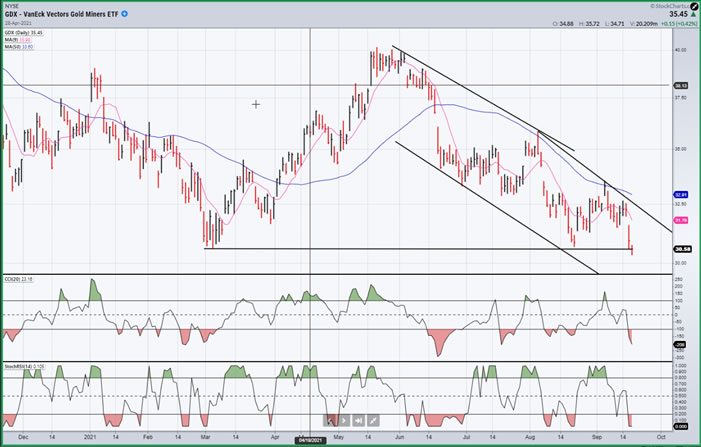701x447 pixels.
Task: Open the annotation pencil icon near the StockCharts watermark
Action: 694,6
